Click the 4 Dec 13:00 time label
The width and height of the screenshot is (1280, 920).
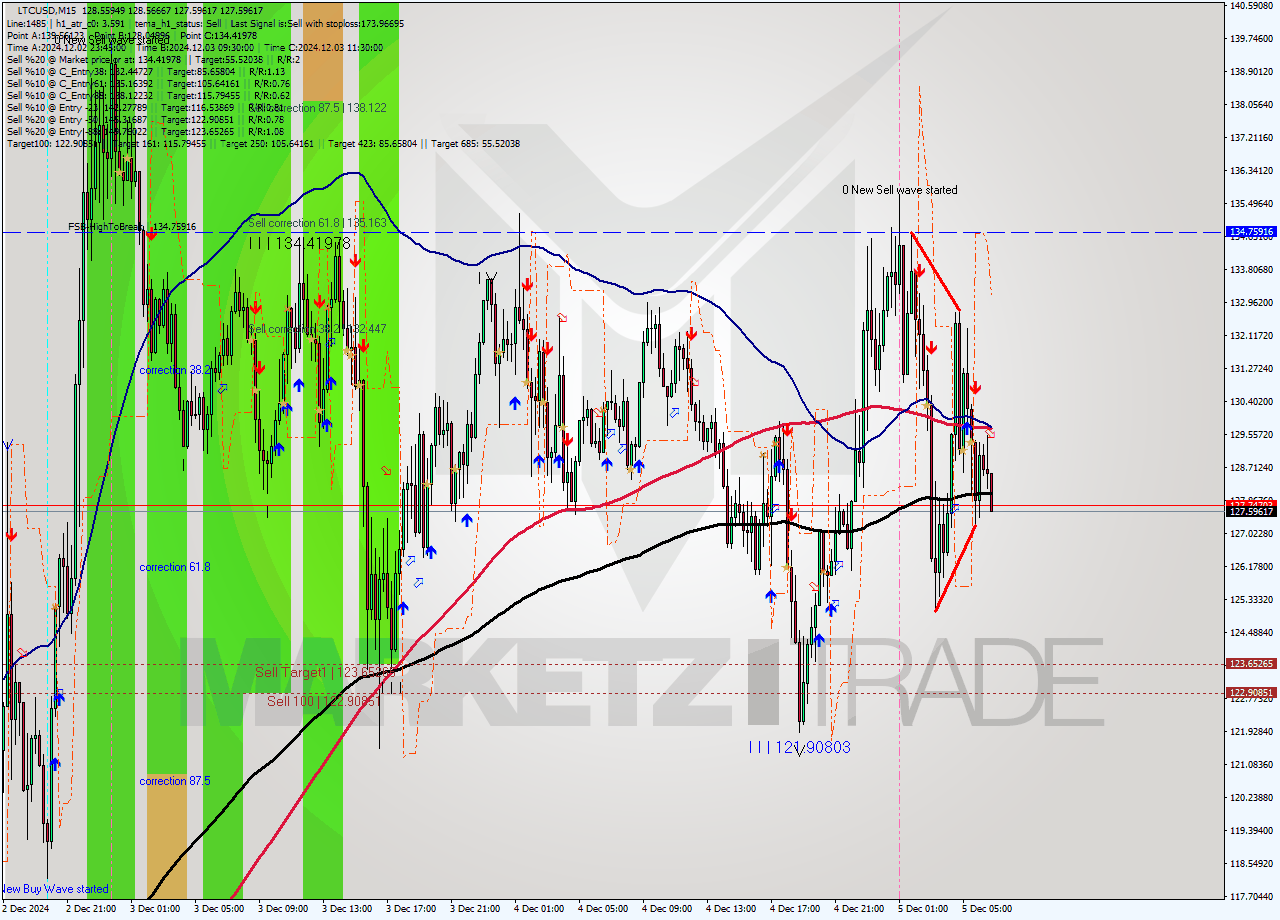pos(732,909)
